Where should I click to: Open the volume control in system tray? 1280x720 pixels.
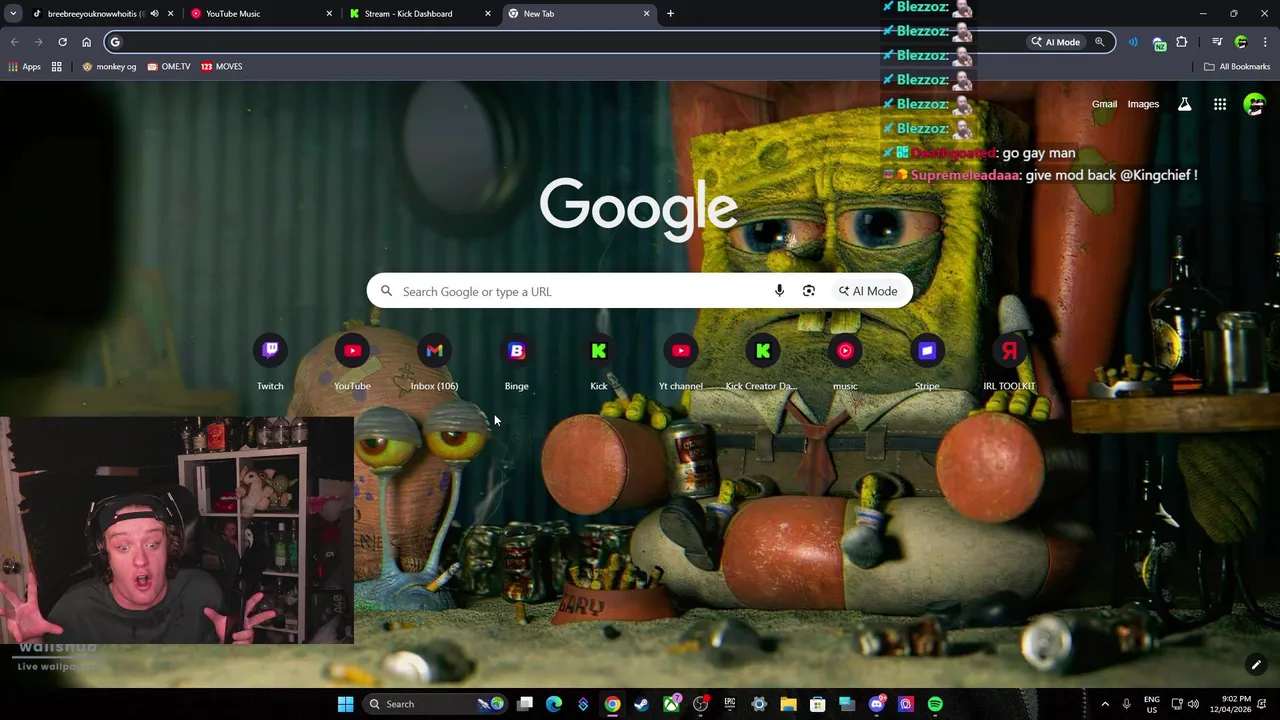click(x=1193, y=704)
